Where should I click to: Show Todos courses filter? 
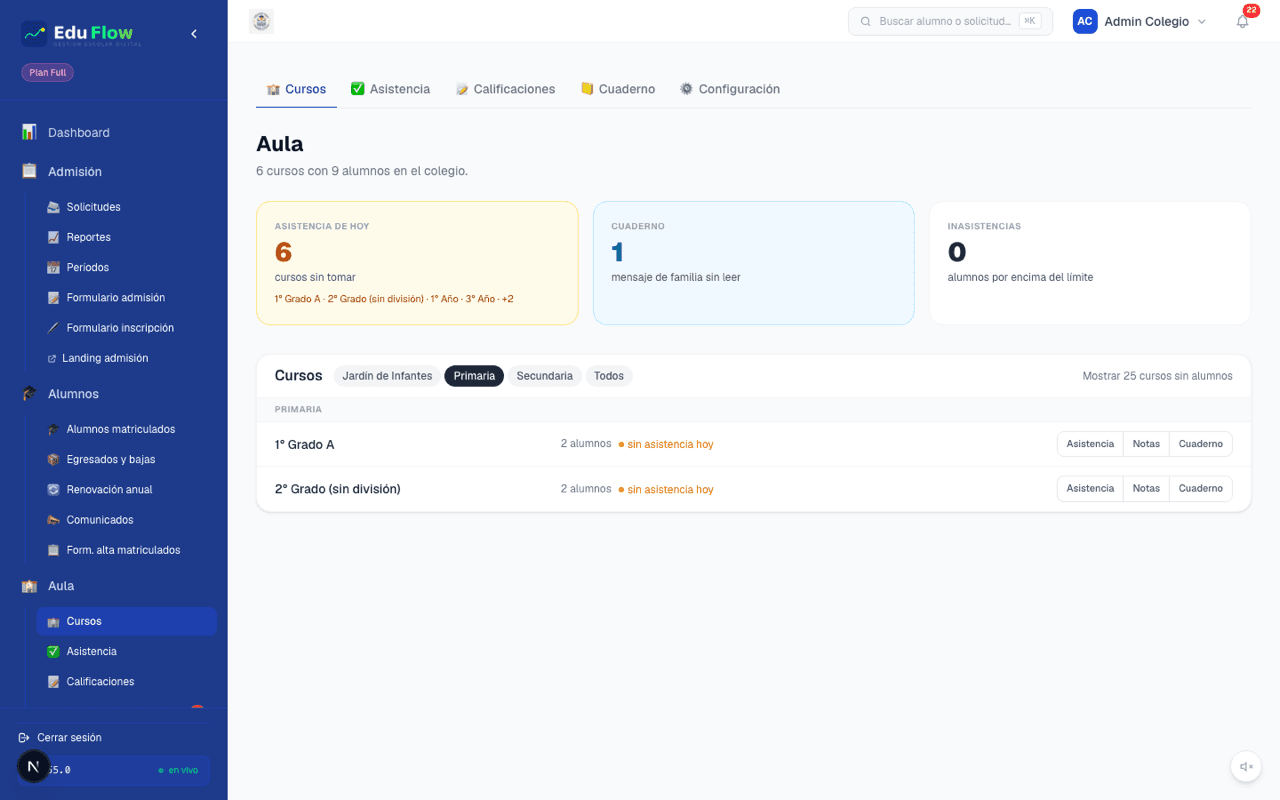point(609,376)
